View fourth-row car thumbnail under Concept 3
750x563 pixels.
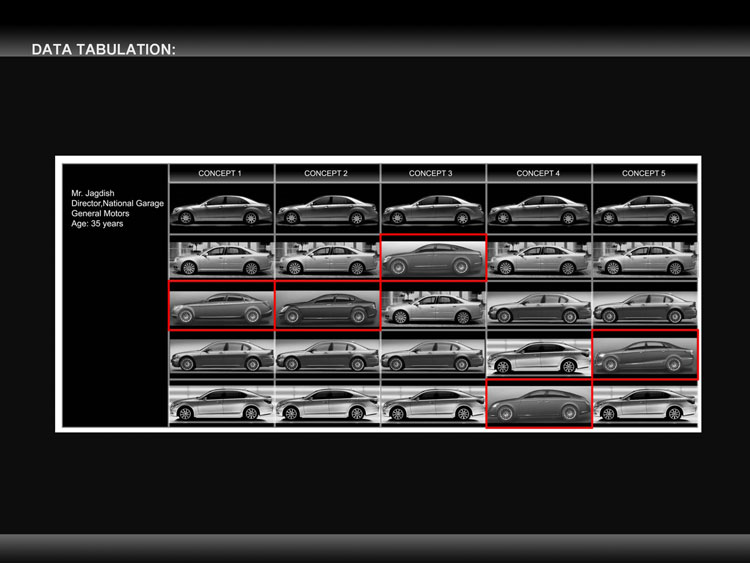click(433, 356)
